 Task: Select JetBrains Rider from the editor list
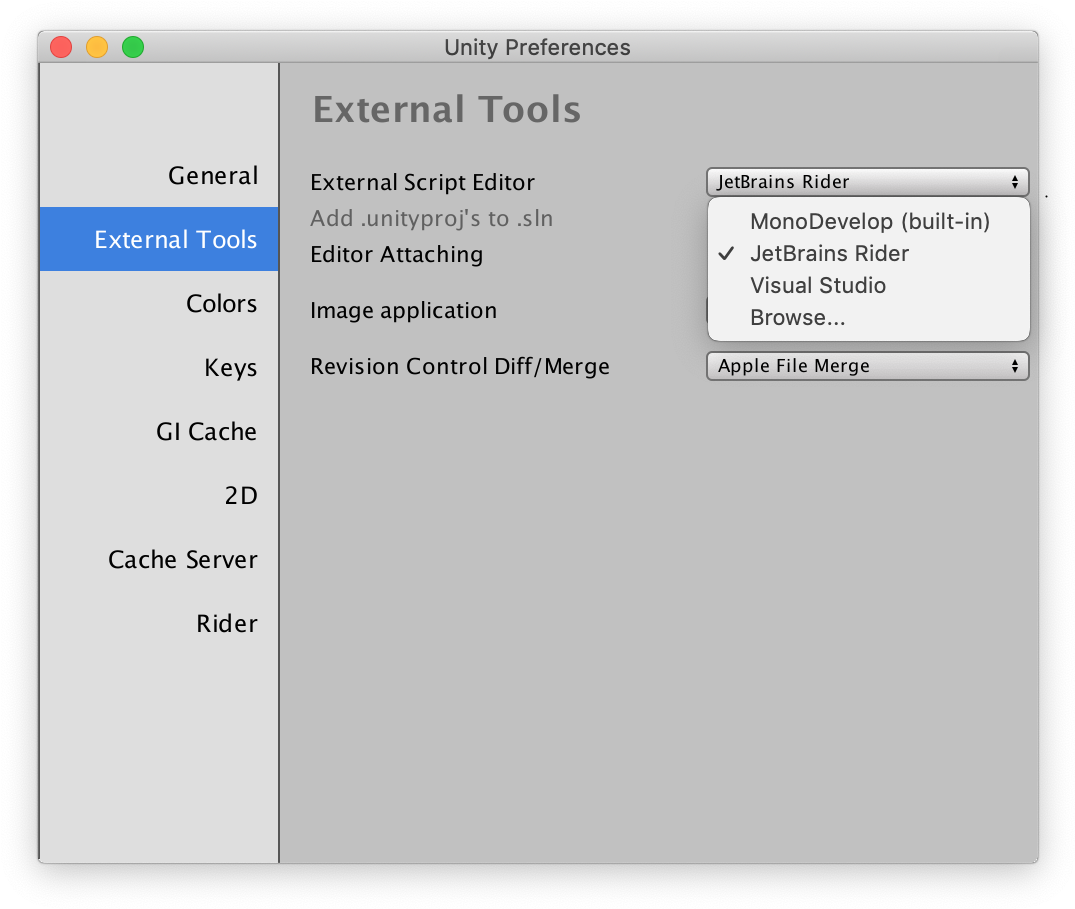click(829, 253)
